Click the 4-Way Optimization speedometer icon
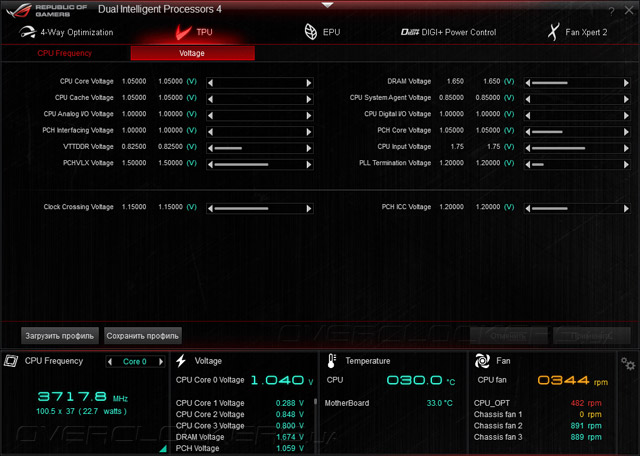 (x=27, y=32)
